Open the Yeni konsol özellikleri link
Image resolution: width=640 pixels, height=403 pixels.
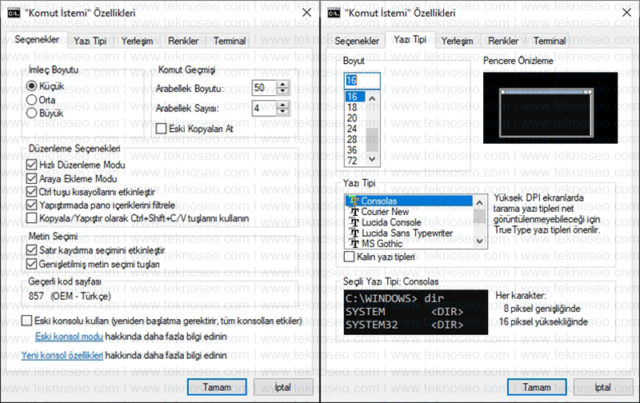pos(62,356)
